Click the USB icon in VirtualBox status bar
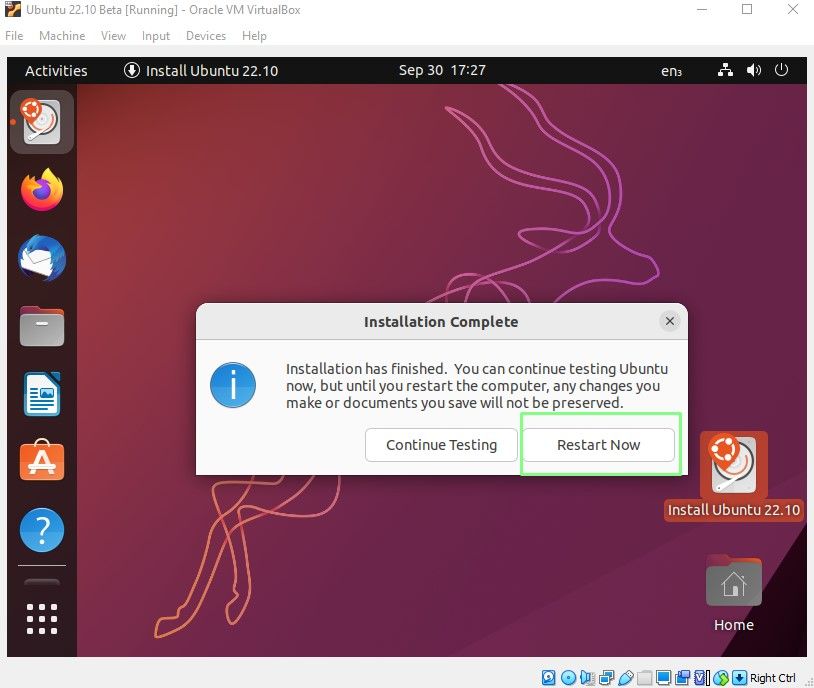This screenshot has height=688, width=814. pos(626,677)
